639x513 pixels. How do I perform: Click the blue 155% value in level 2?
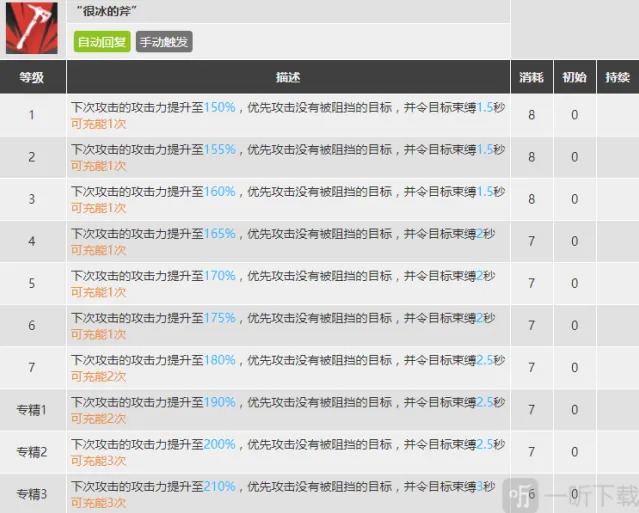(x=220, y=149)
